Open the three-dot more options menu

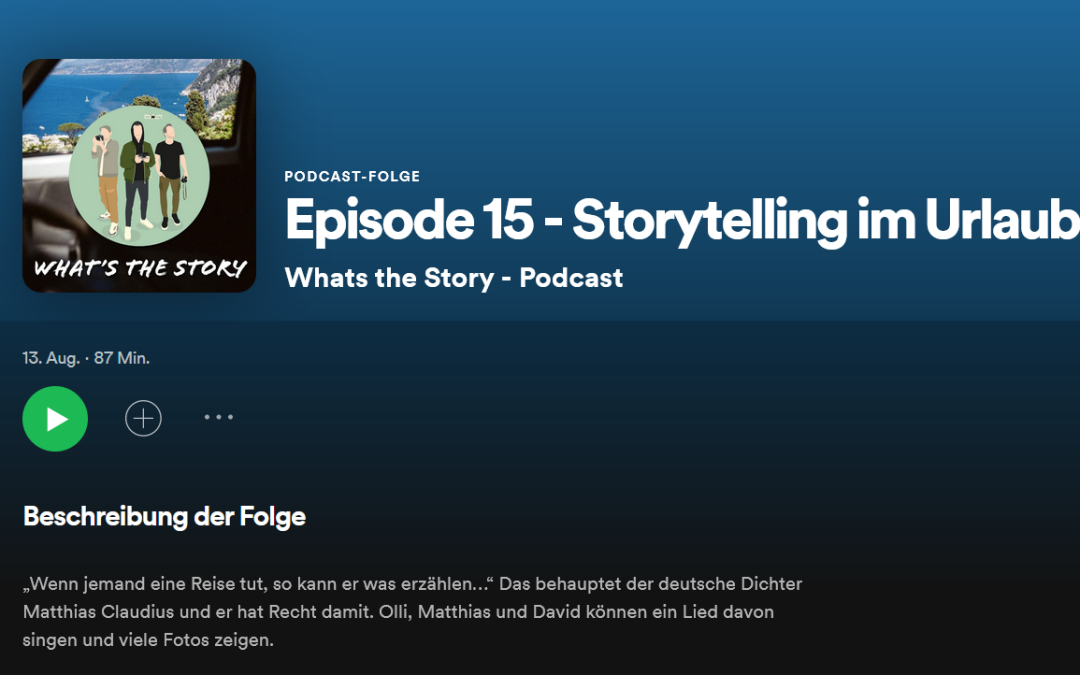(x=219, y=417)
